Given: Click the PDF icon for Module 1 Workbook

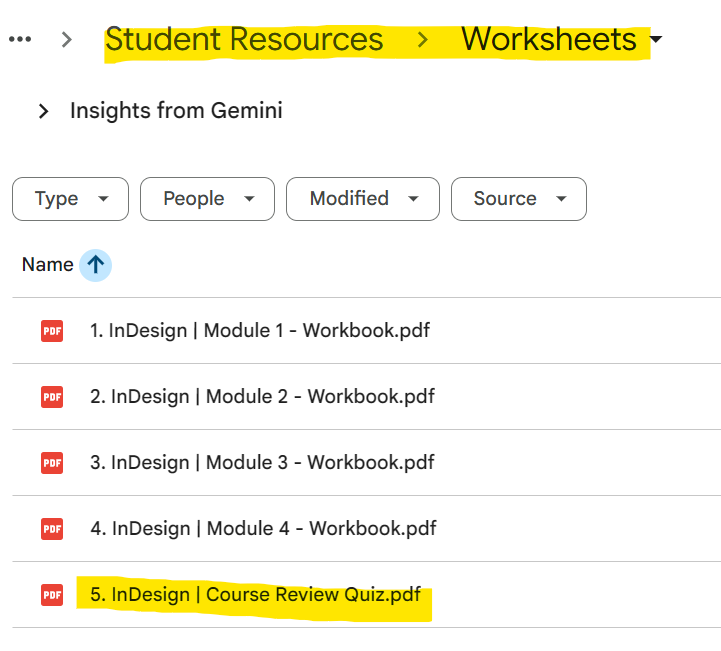Looking at the screenshot, I should coord(52,330).
